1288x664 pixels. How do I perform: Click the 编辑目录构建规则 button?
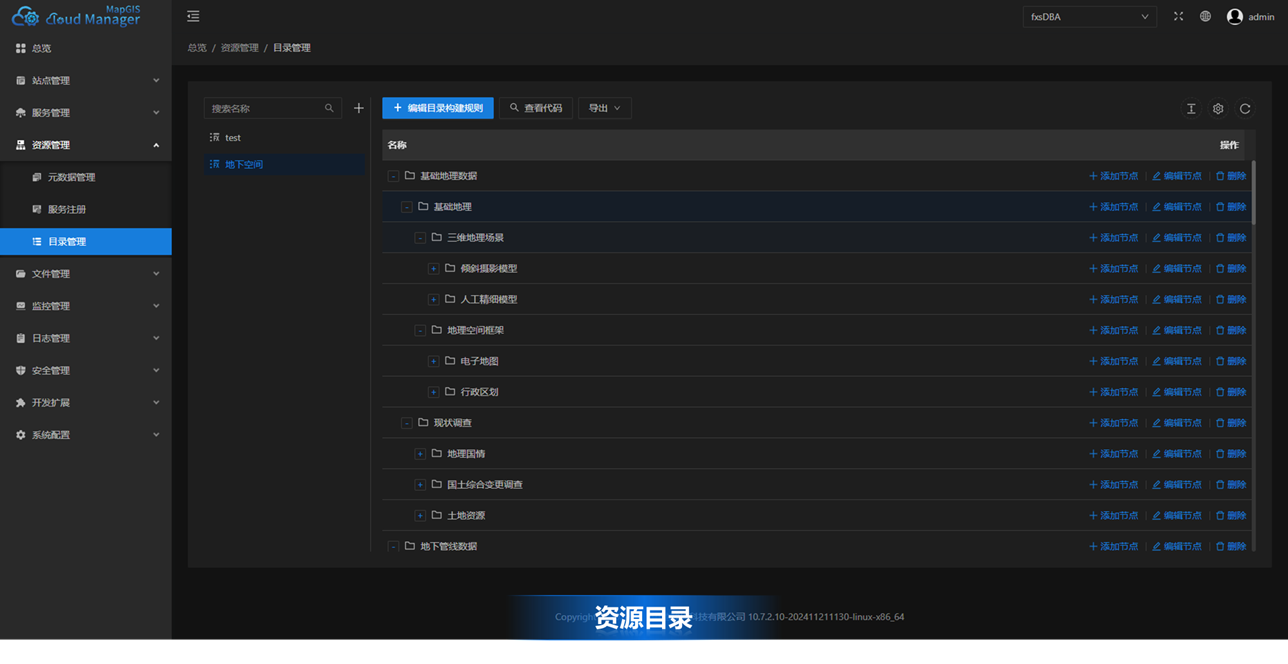438,108
